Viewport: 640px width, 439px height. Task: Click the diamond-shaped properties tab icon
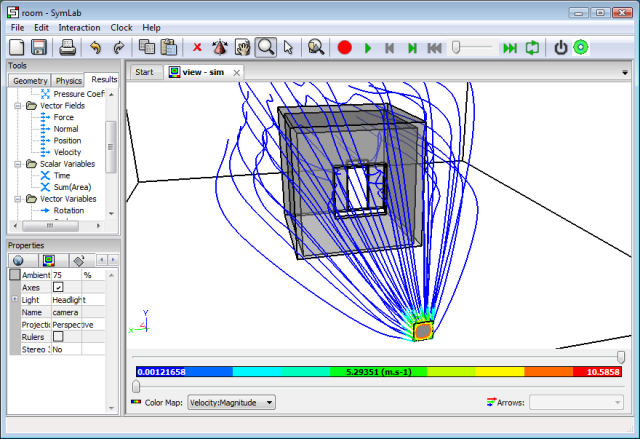(79, 260)
